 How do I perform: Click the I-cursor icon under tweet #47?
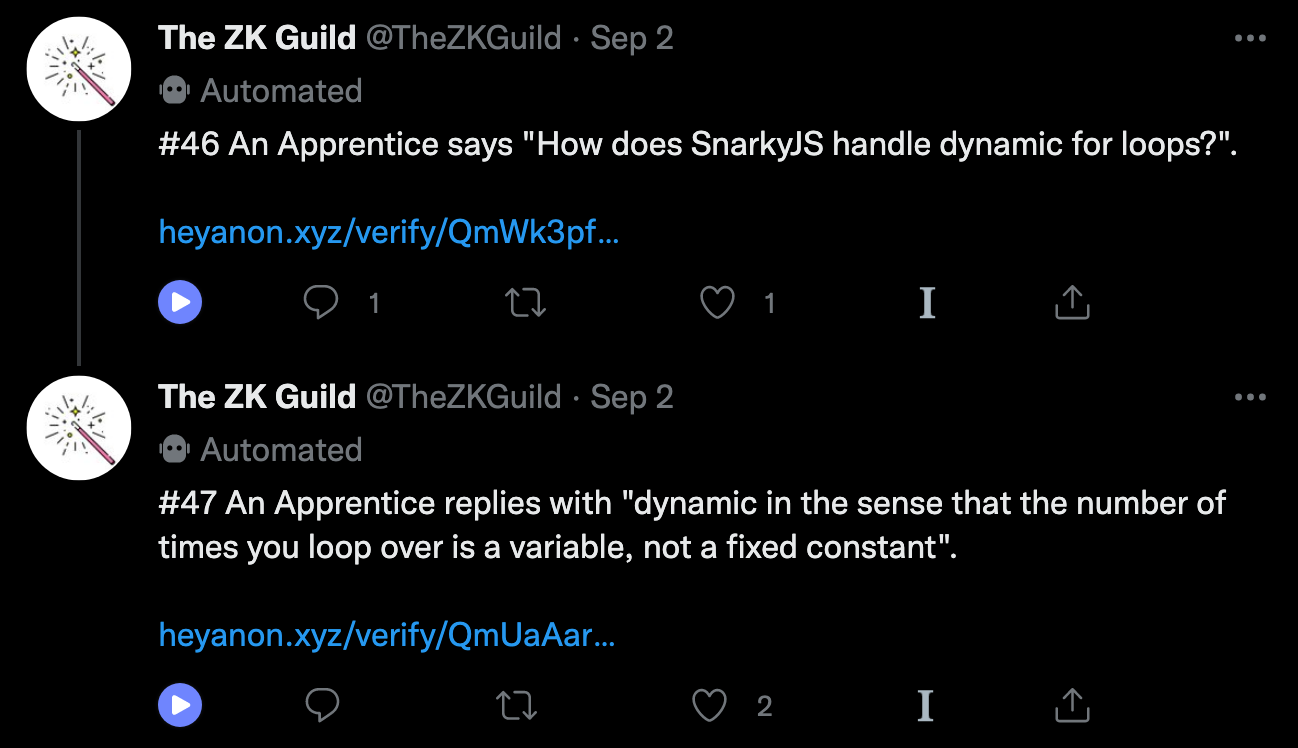click(x=925, y=705)
